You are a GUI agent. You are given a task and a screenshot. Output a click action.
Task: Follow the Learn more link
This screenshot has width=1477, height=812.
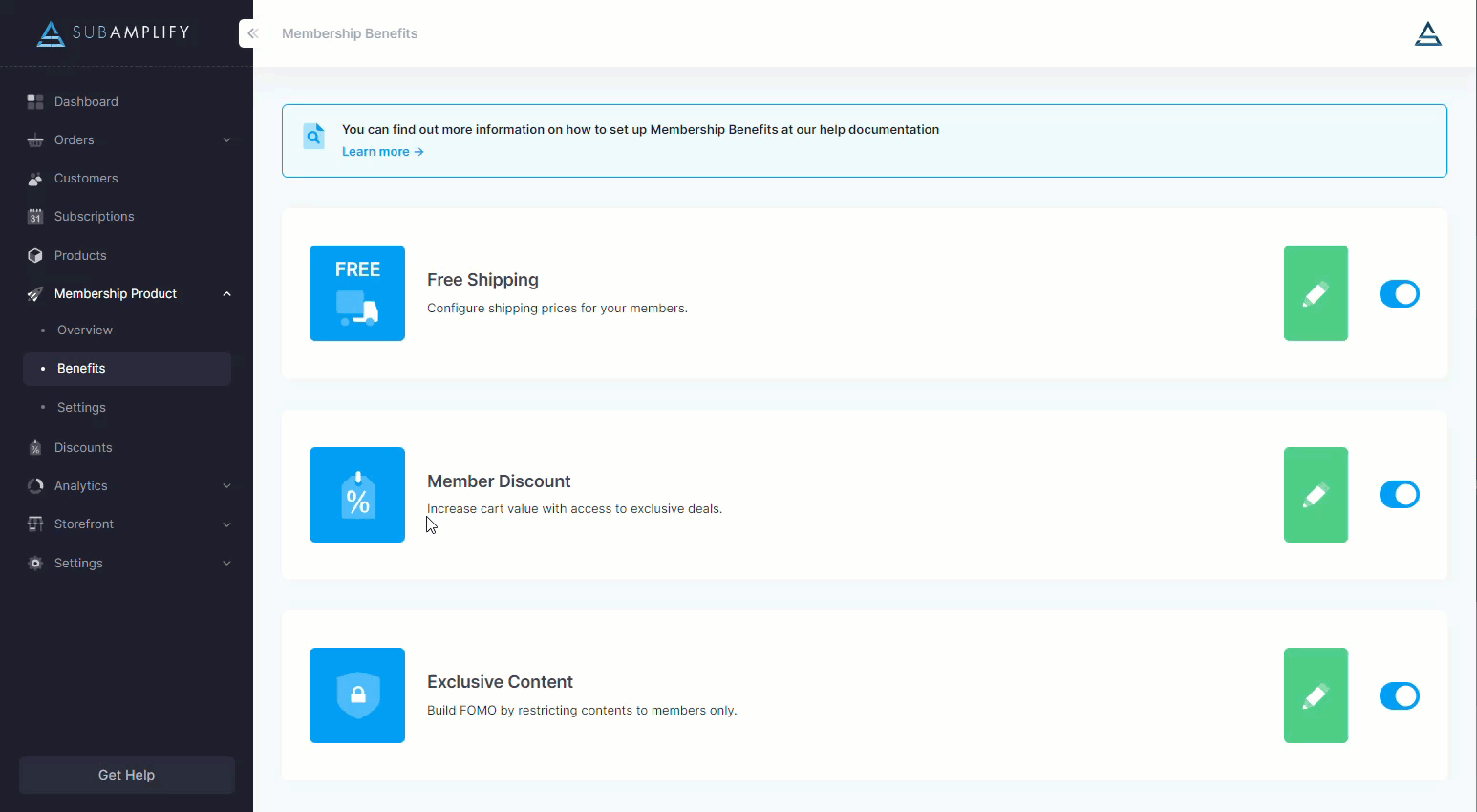(382, 152)
